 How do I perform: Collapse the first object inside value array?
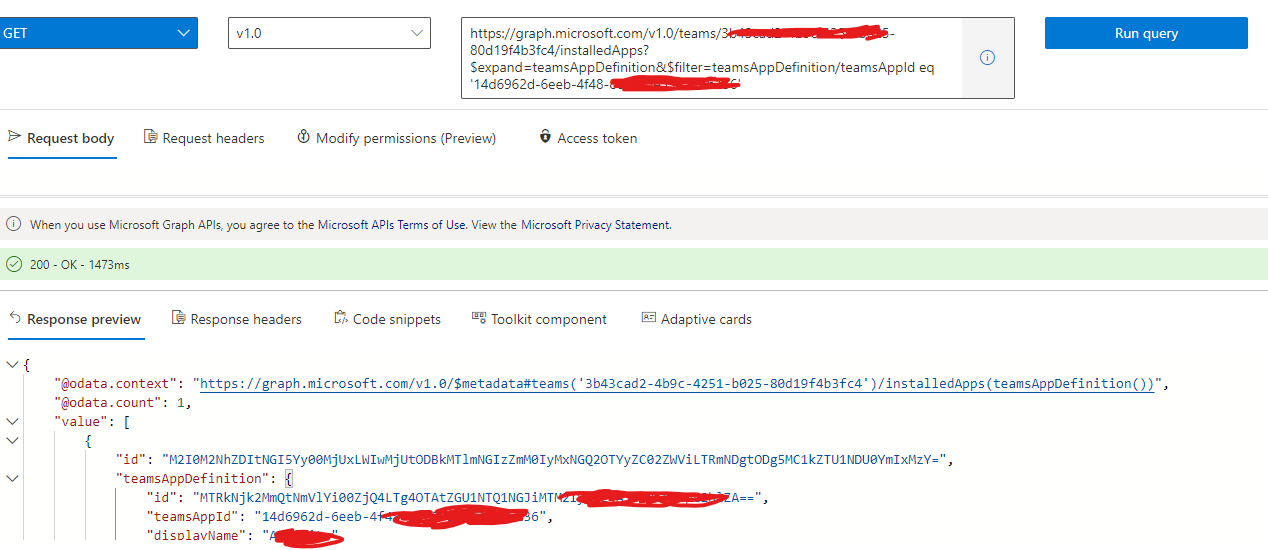tap(11, 441)
